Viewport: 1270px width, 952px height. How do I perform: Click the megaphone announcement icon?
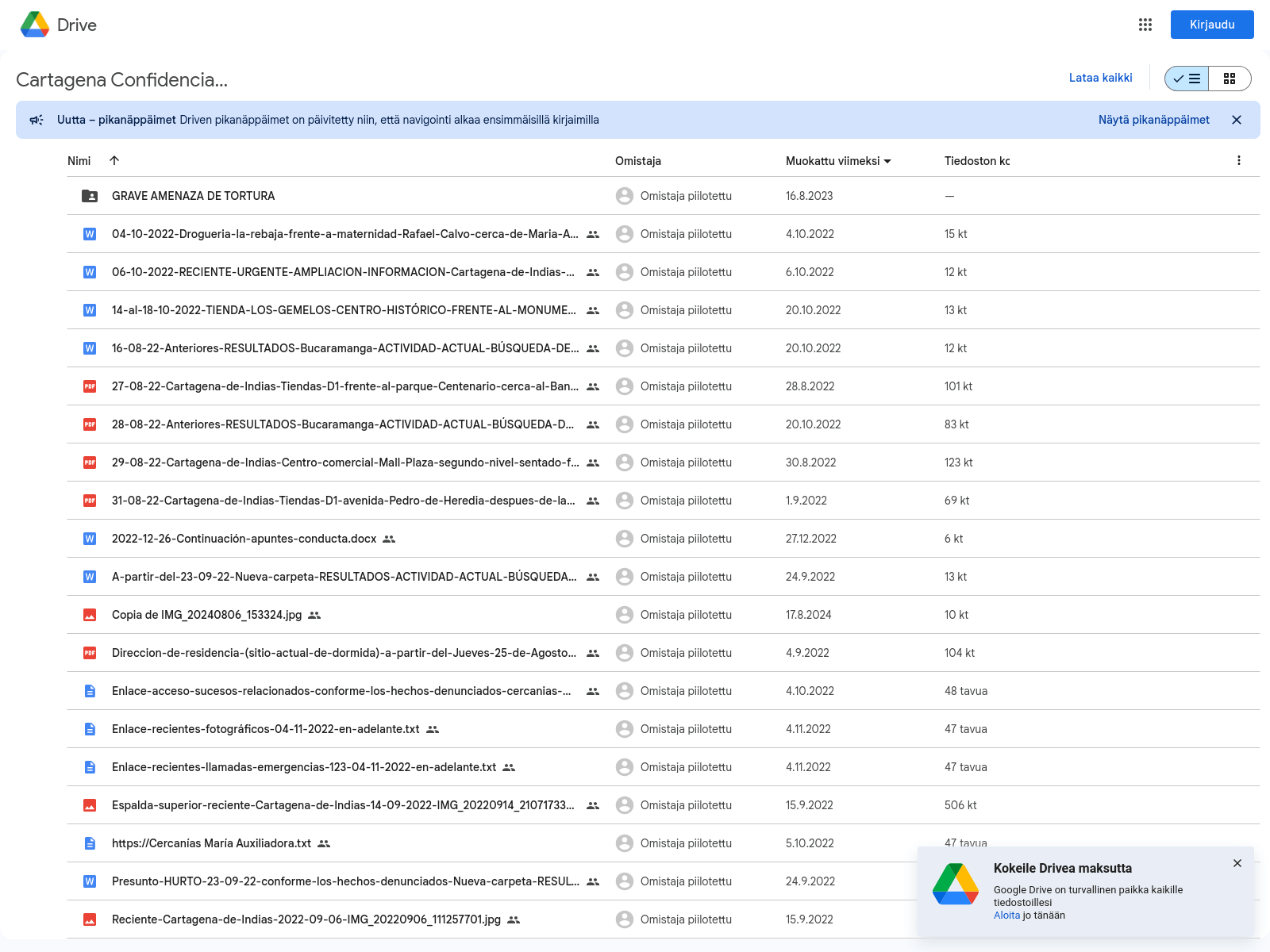point(37,120)
